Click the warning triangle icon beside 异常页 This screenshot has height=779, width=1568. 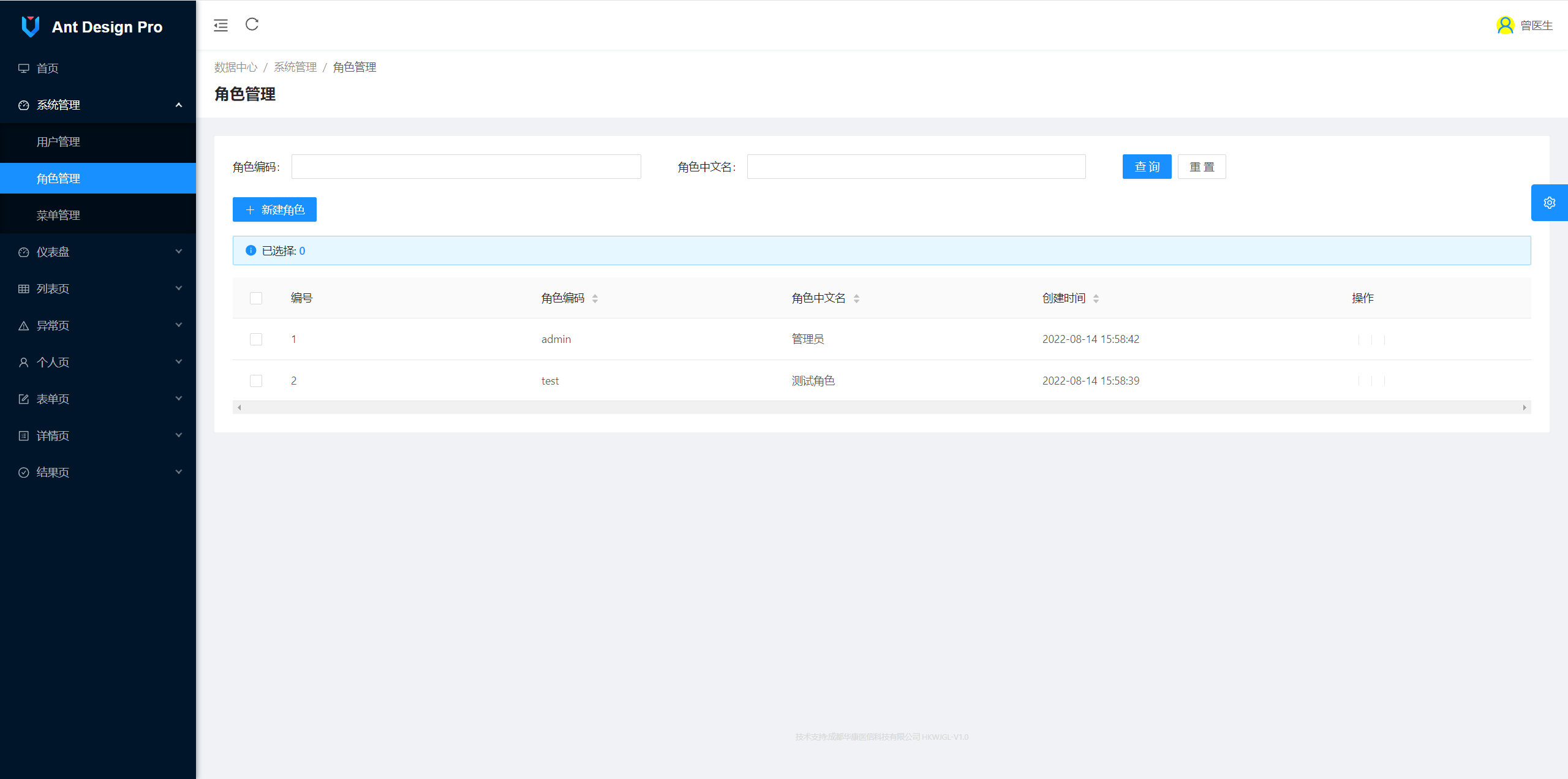click(24, 325)
